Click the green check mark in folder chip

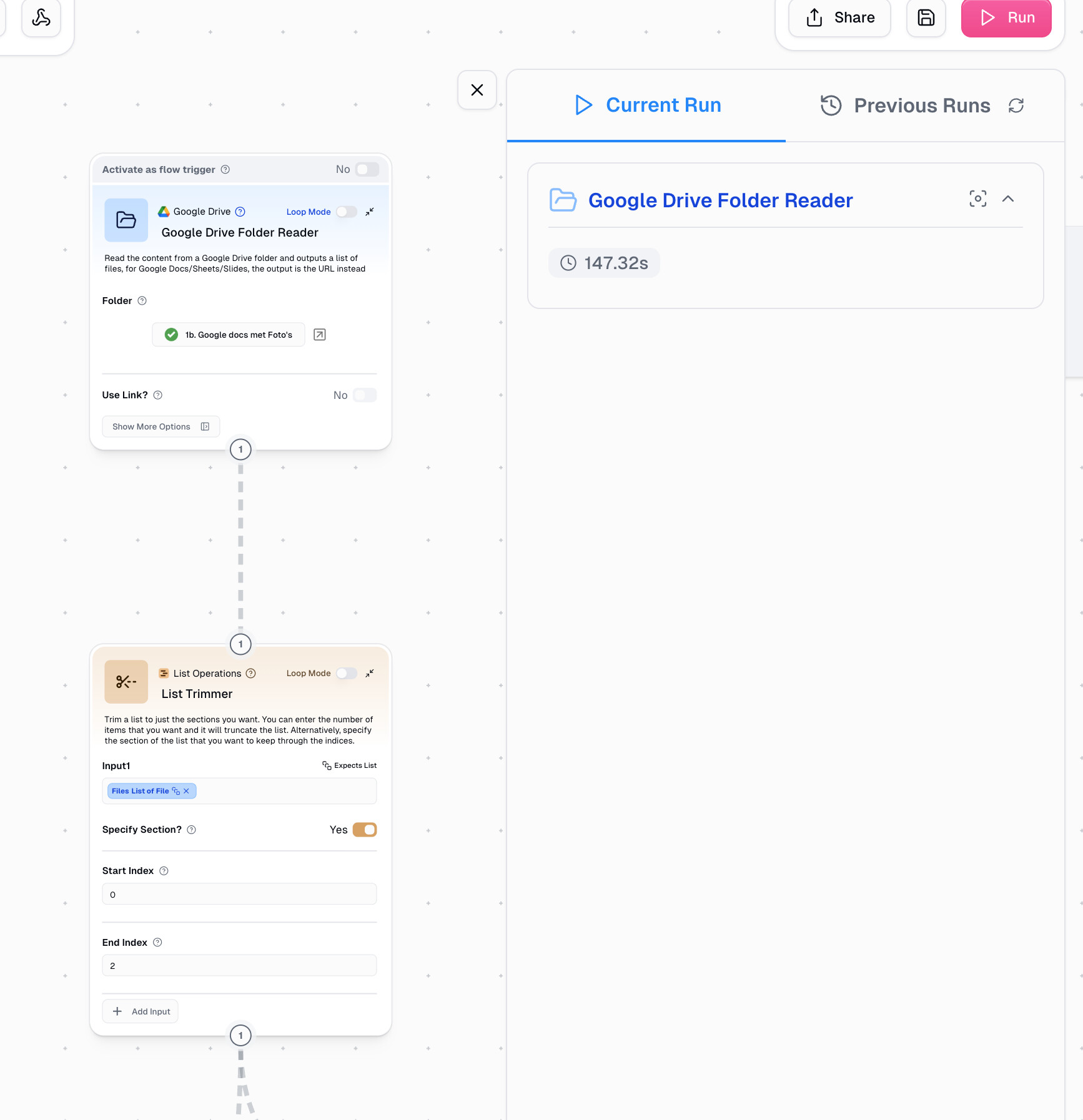click(x=171, y=335)
